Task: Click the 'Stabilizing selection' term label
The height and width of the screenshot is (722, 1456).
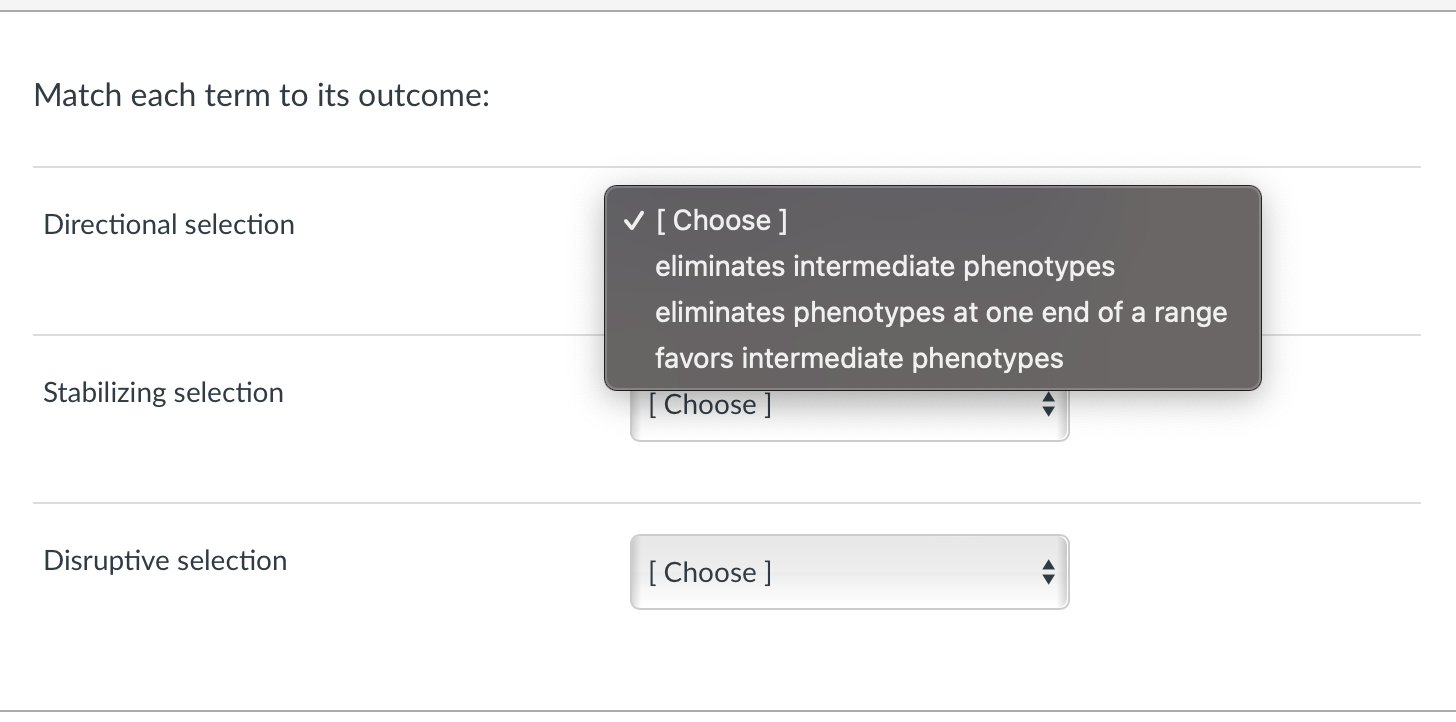Action: pyautogui.click(x=163, y=393)
